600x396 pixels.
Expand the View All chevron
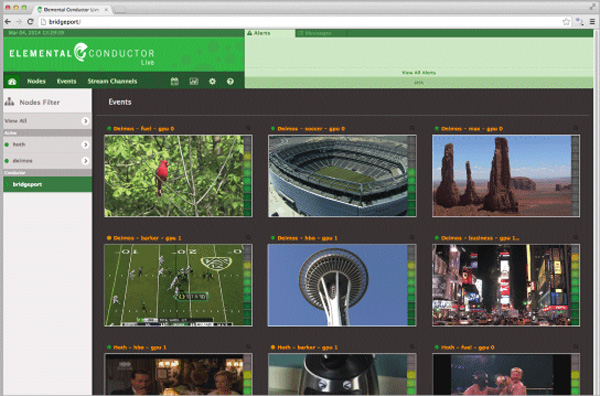85,121
